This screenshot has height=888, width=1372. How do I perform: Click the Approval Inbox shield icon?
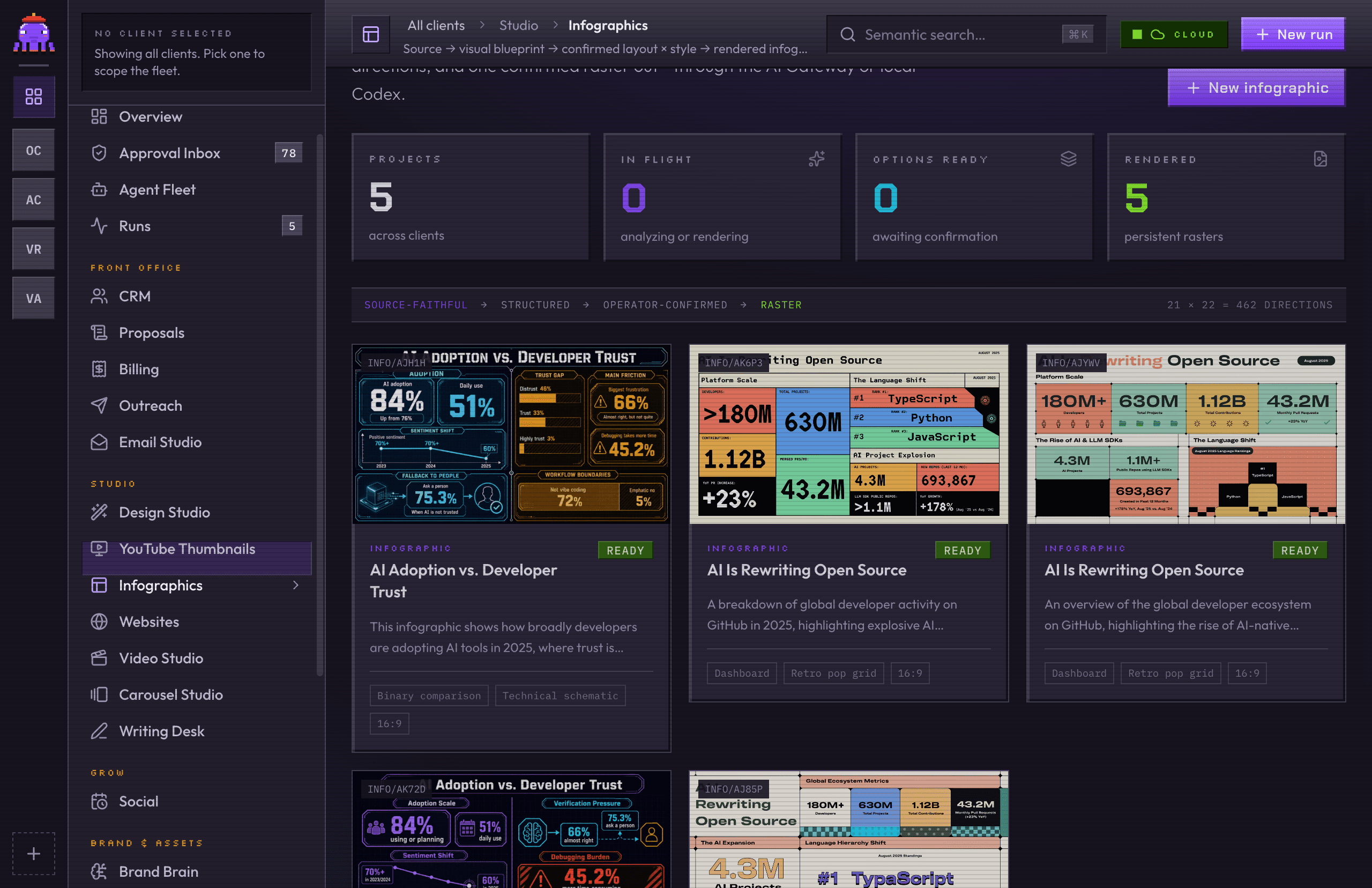[x=99, y=153]
